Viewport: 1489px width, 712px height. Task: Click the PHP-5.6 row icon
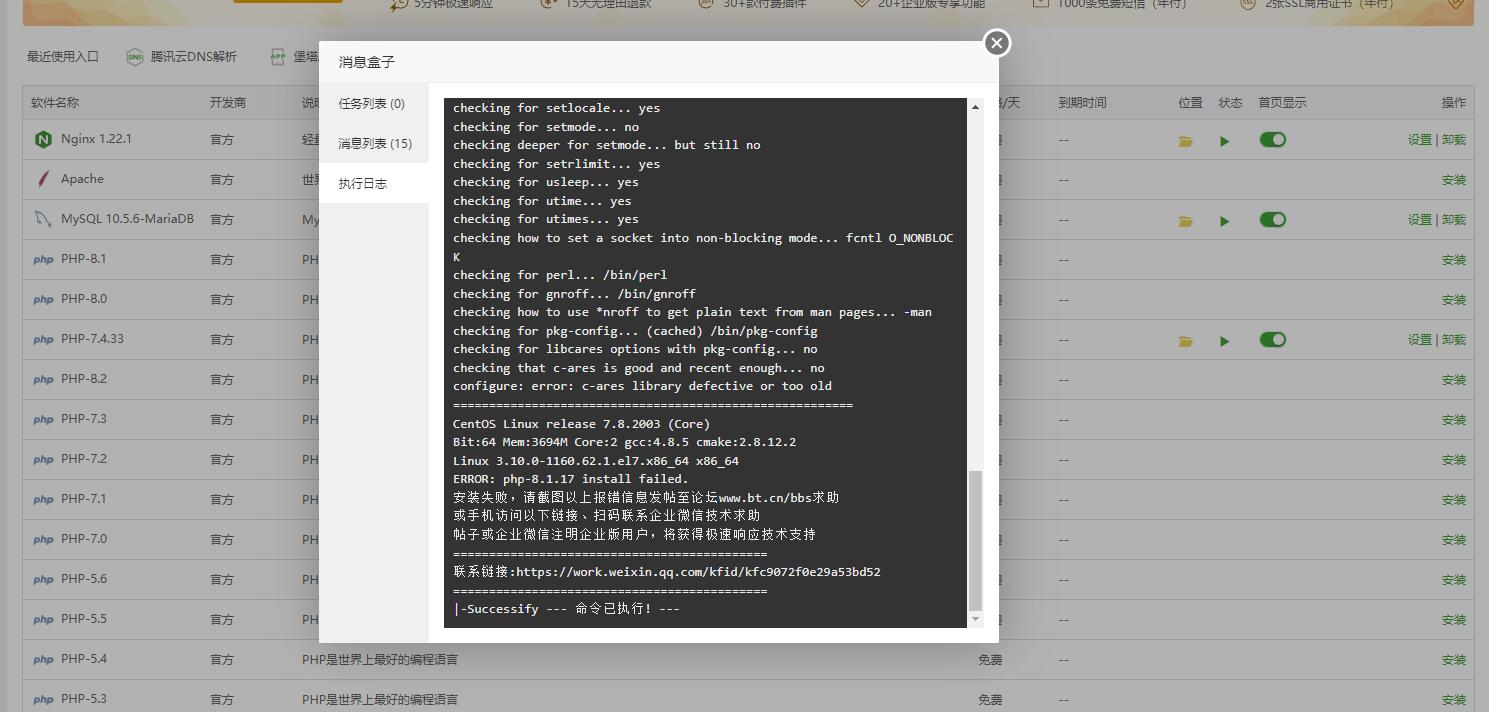coord(43,580)
